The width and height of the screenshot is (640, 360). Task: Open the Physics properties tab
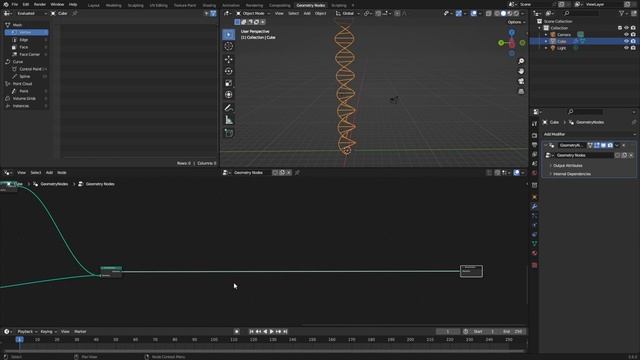[x=535, y=225]
